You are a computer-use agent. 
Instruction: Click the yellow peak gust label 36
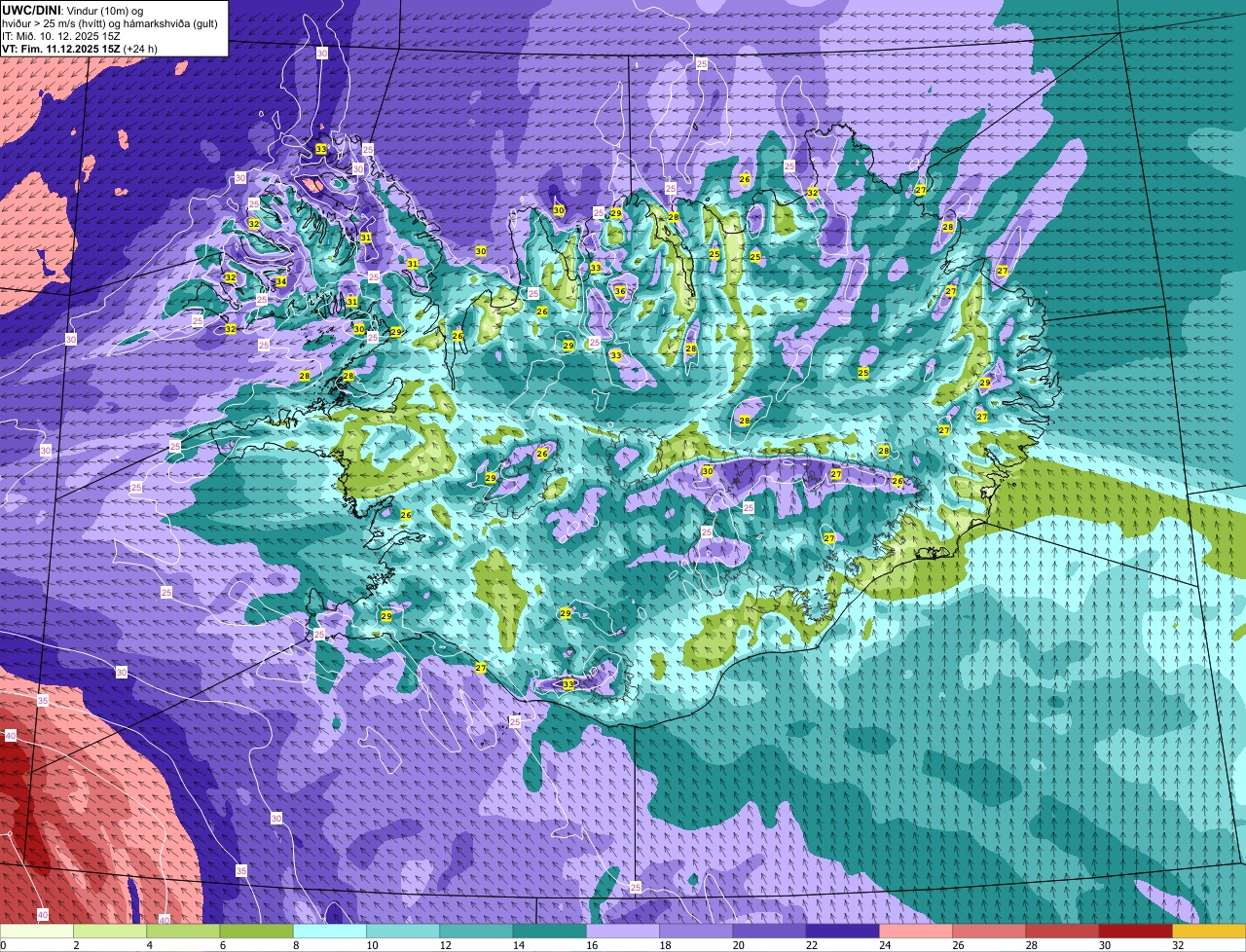[620, 291]
